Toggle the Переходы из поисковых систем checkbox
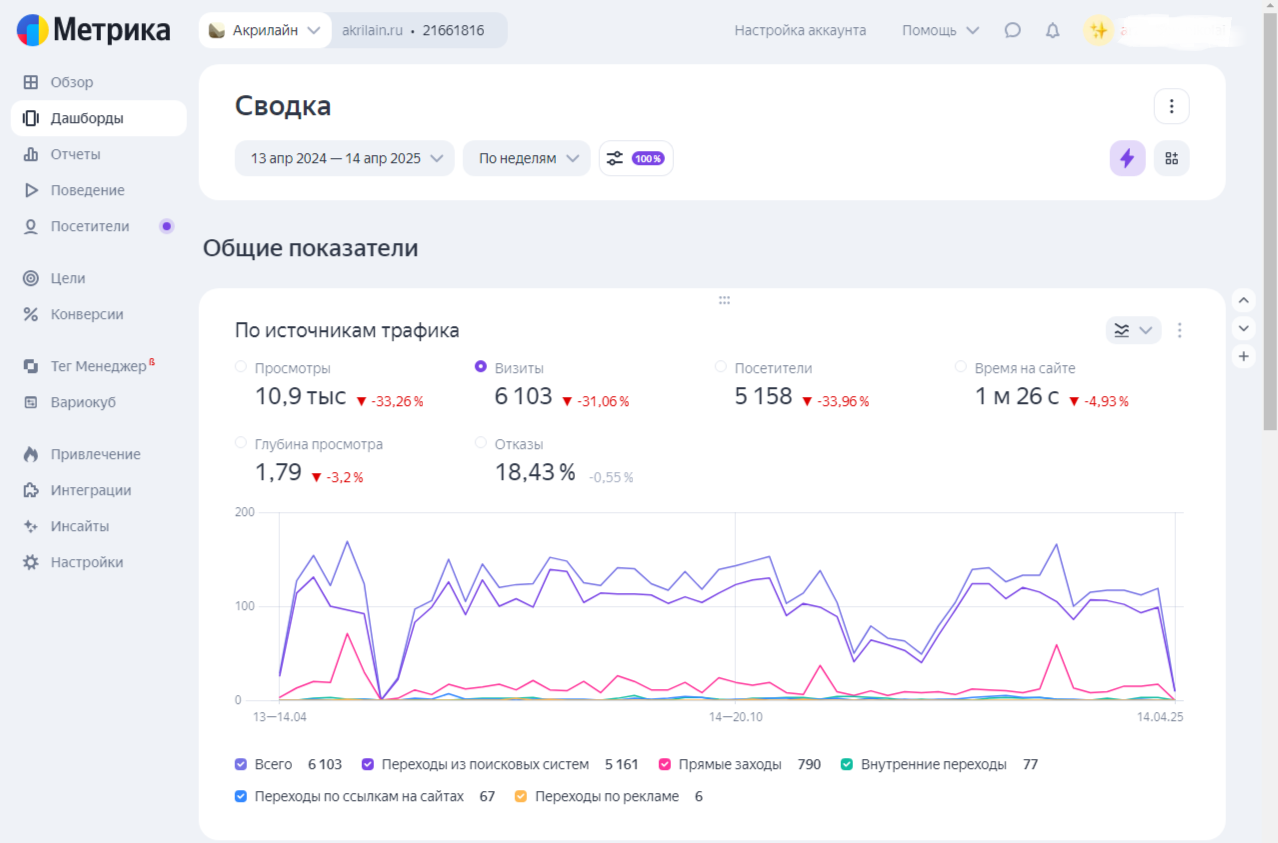This screenshot has width=1278, height=843. [369, 764]
